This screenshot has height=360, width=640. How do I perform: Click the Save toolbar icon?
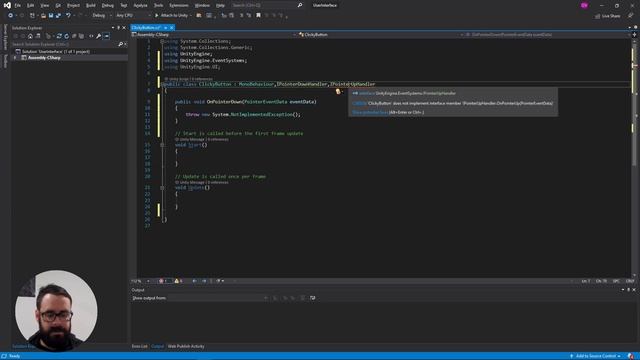pos(51,16)
